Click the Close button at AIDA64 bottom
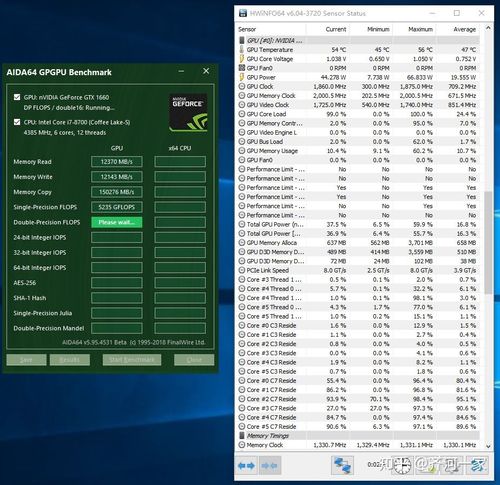The height and width of the screenshot is (485, 500). [194, 360]
